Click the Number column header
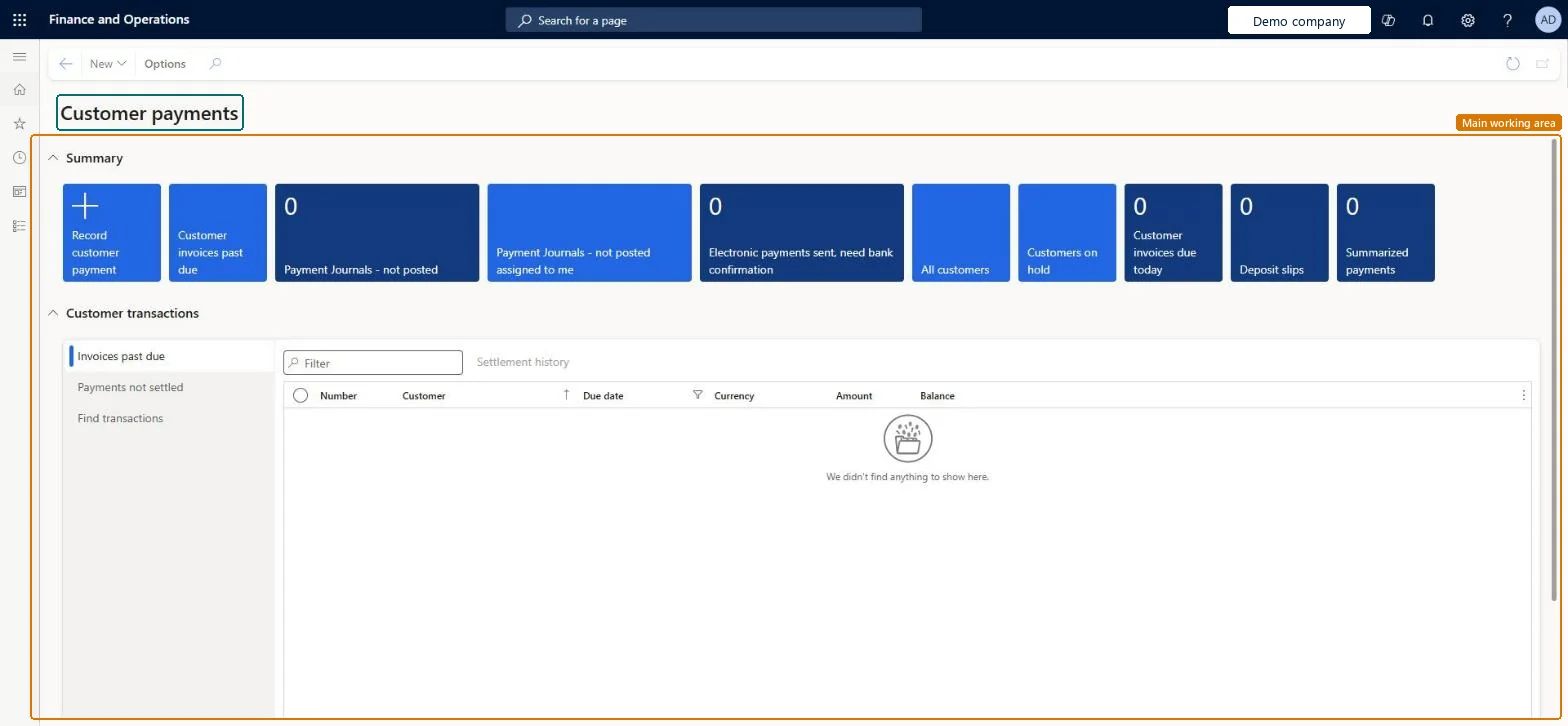 [x=338, y=396]
